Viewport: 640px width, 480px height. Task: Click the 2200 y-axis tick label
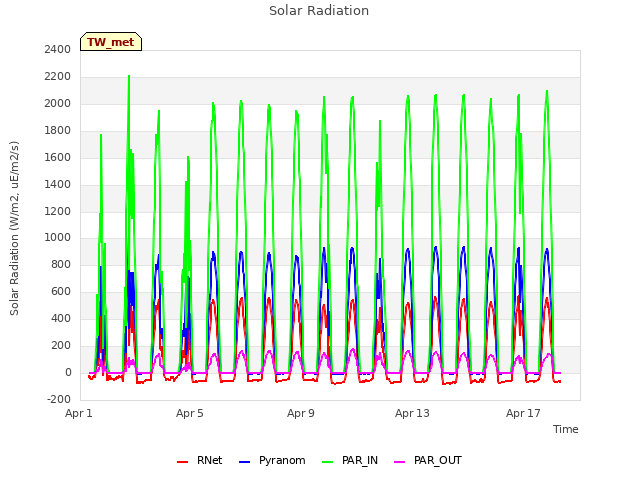click(58, 77)
